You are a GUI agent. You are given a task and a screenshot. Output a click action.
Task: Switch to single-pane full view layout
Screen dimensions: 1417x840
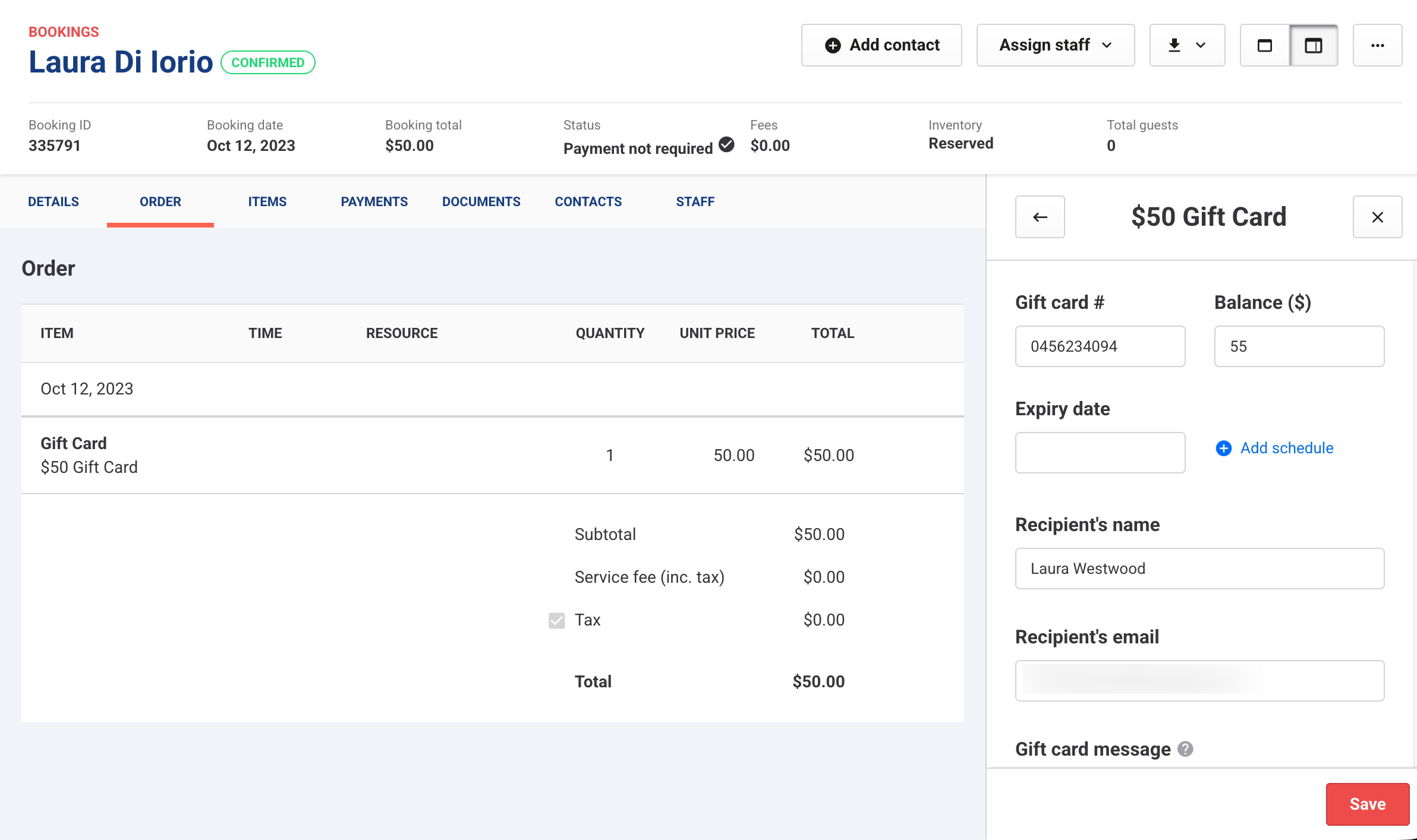(1264, 45)
